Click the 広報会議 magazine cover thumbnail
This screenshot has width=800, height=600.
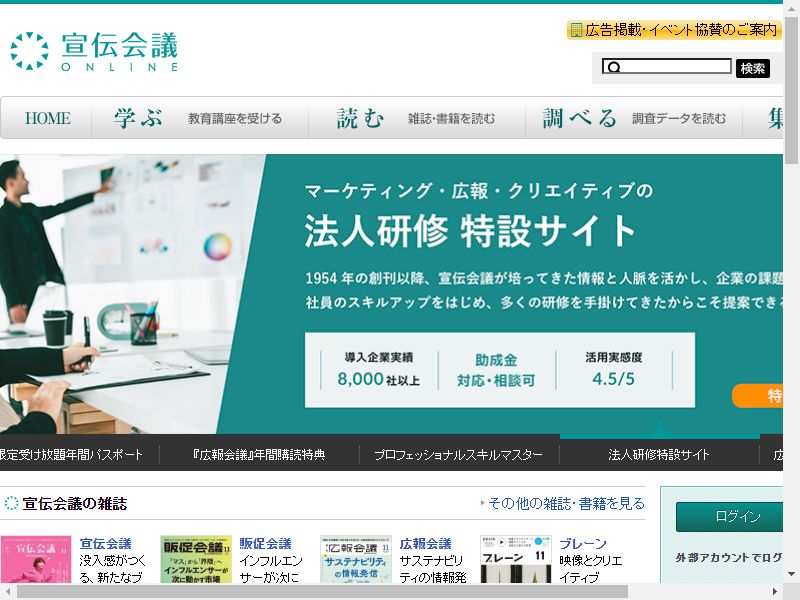pos(356,559)
